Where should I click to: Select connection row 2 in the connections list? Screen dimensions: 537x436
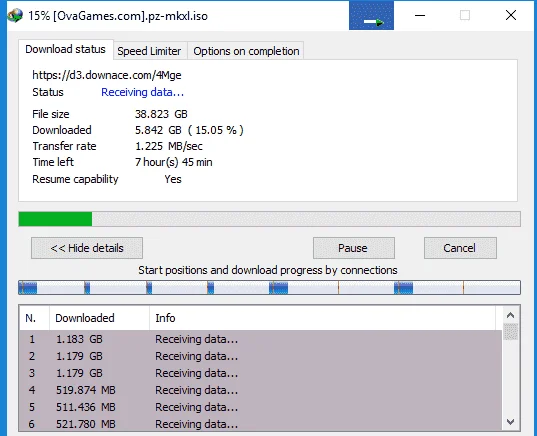coord(261,356)
